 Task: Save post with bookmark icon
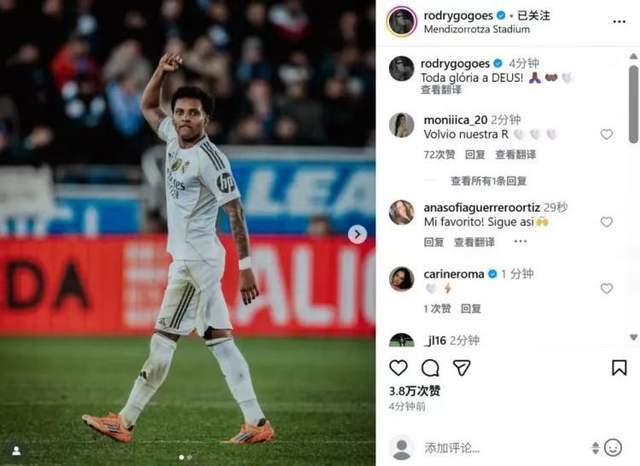[619, 368]
